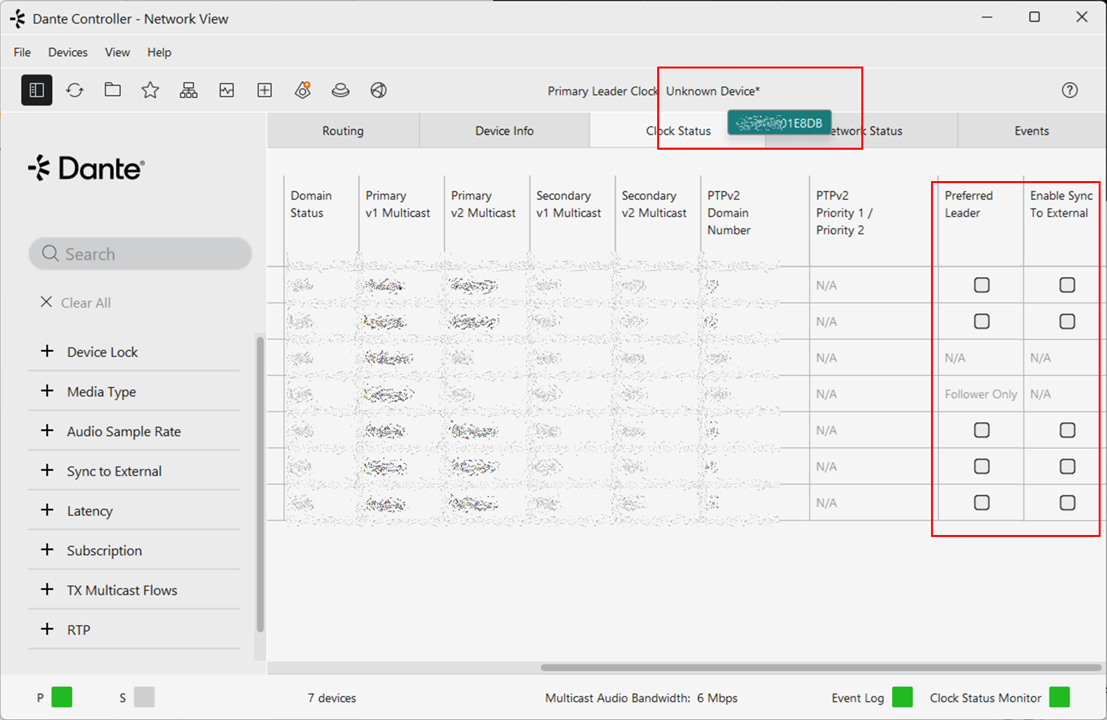Screen dimensions: 1107x720
Task: Click the horizontal scrollbar under the table
Action: (x=820, y=667)
